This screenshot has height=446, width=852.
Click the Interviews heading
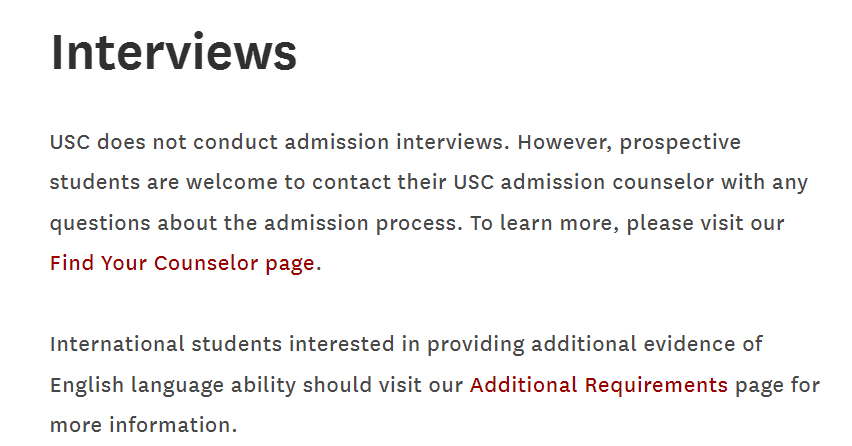click(174, 52)
